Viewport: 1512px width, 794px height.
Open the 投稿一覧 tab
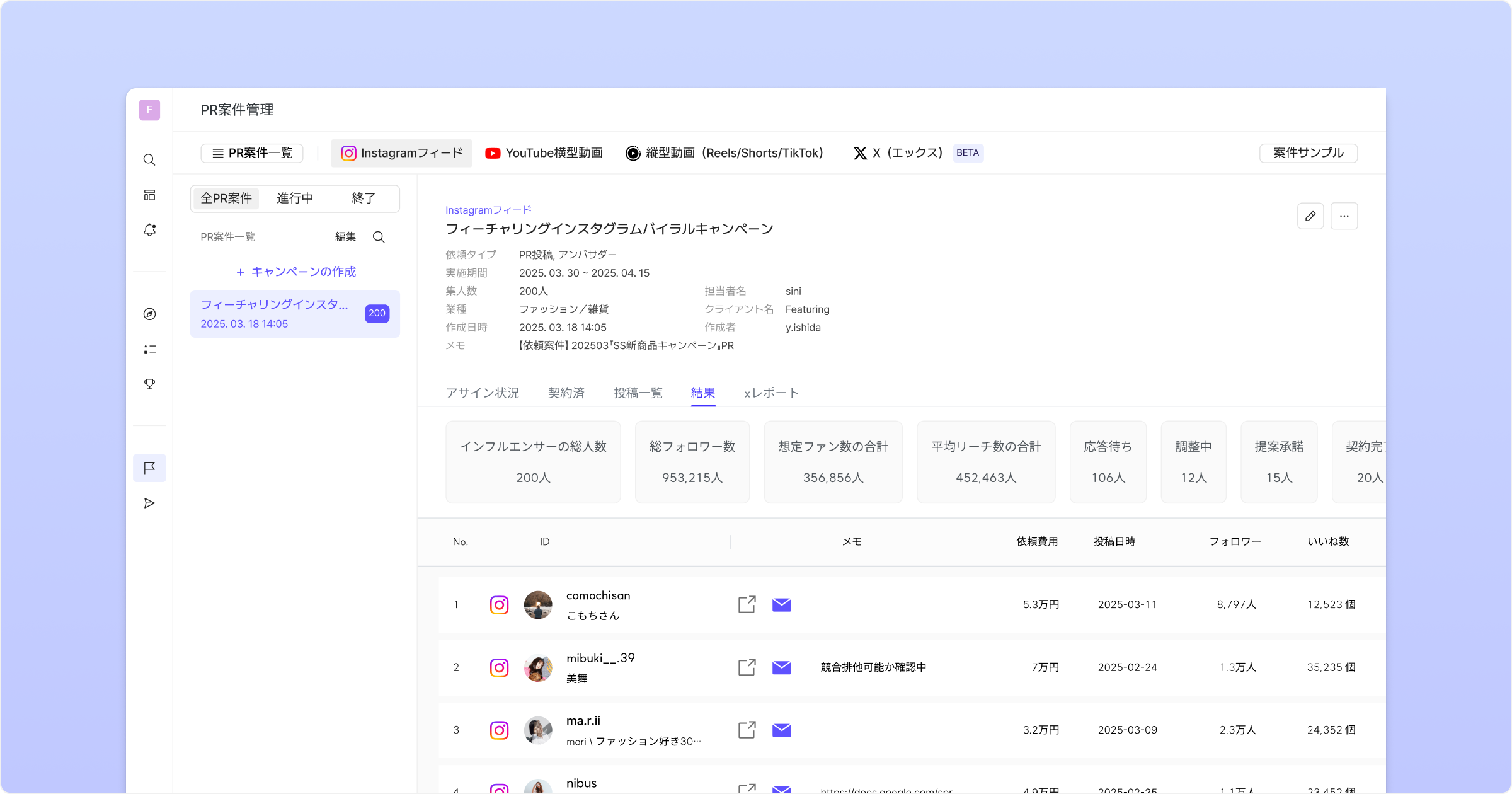point(638,393)
